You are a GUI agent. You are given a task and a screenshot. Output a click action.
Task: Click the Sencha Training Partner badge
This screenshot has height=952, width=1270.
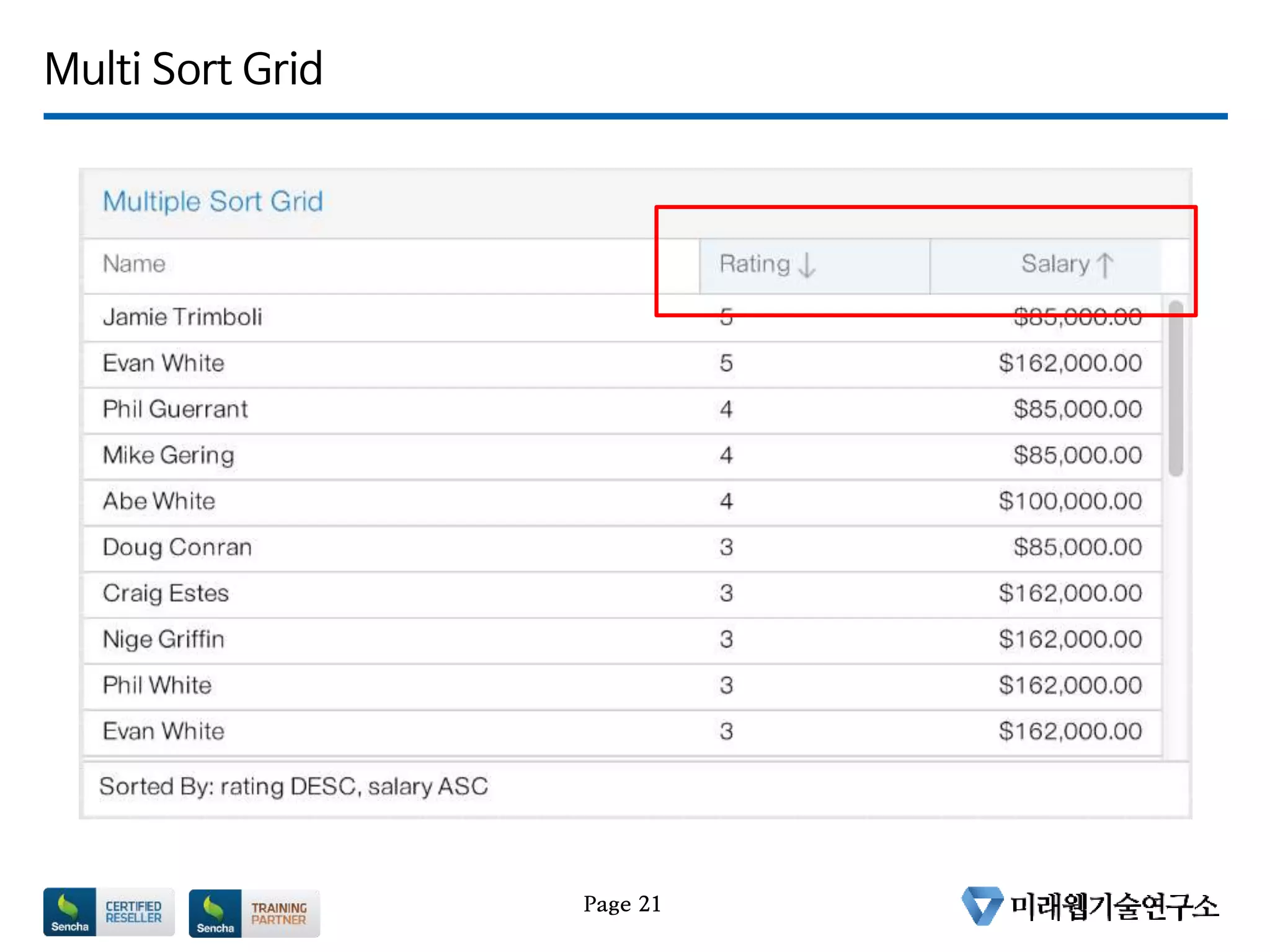tap(254, 913)
